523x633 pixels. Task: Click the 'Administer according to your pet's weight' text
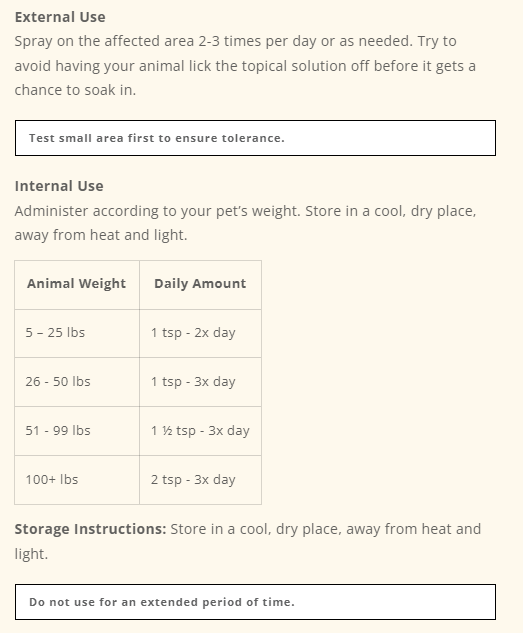click(x=157, y=211)
